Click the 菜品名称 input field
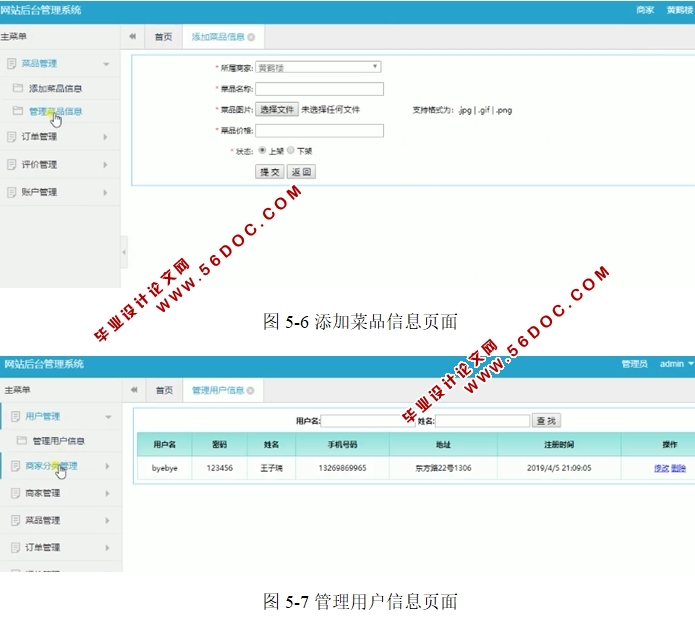This screenshot has height=623, width=695. pos(320,88)
